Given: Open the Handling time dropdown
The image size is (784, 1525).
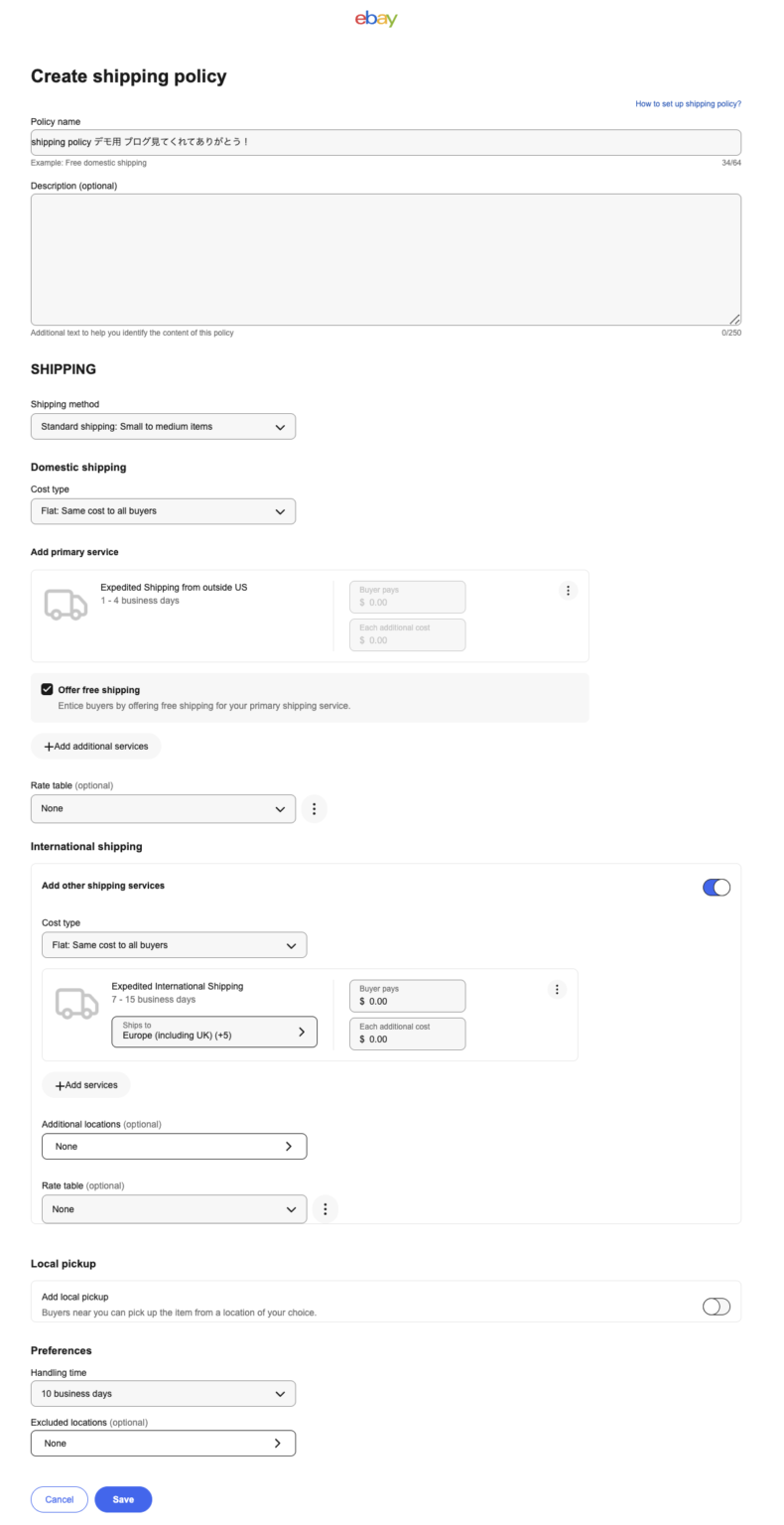Looking at the screenshot, I should [x=163, y=1394].
